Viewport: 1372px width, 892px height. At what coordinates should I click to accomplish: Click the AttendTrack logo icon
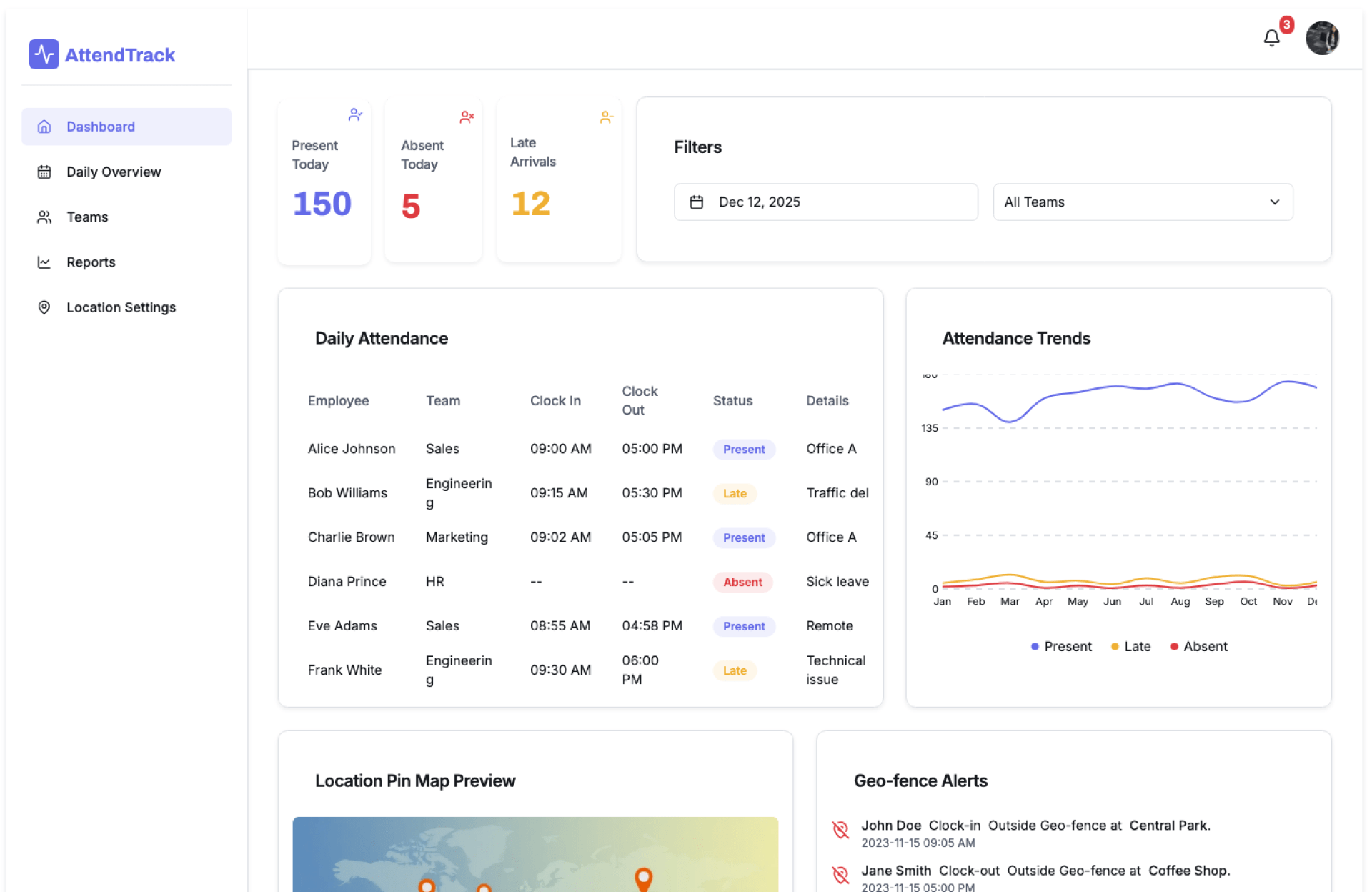[x=44, y=54]
